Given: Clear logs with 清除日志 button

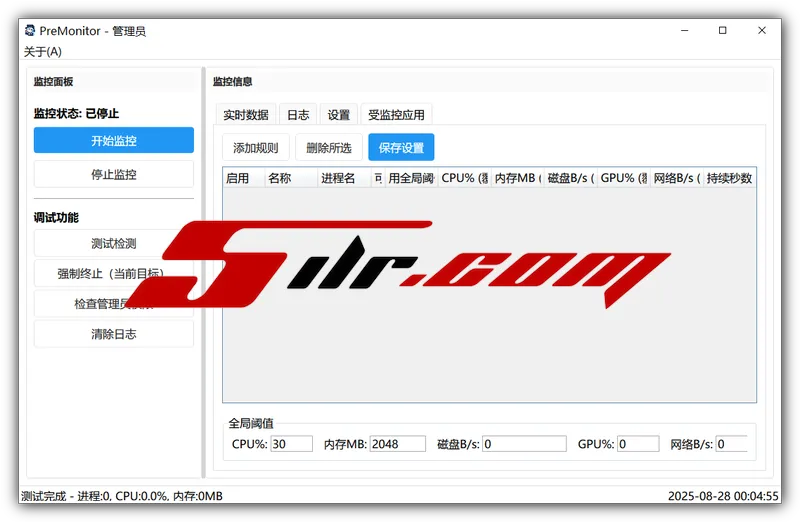Looking at the screenshot, I should pos(114,334).
